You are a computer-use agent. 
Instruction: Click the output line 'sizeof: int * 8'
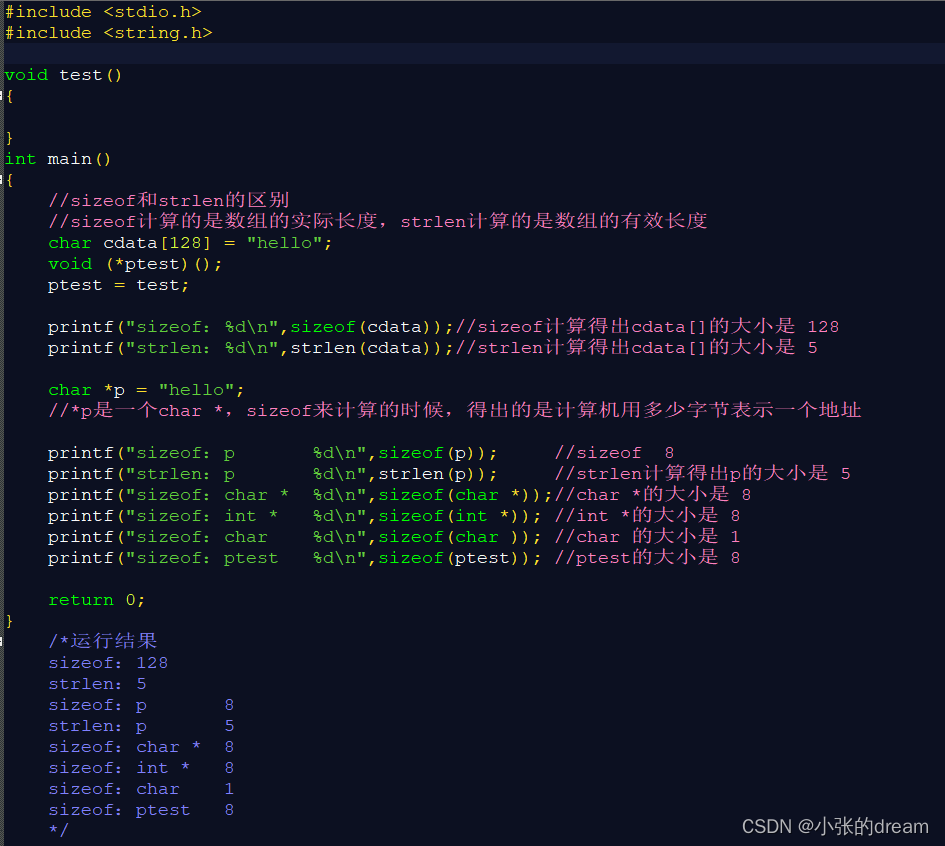[141, 768]
